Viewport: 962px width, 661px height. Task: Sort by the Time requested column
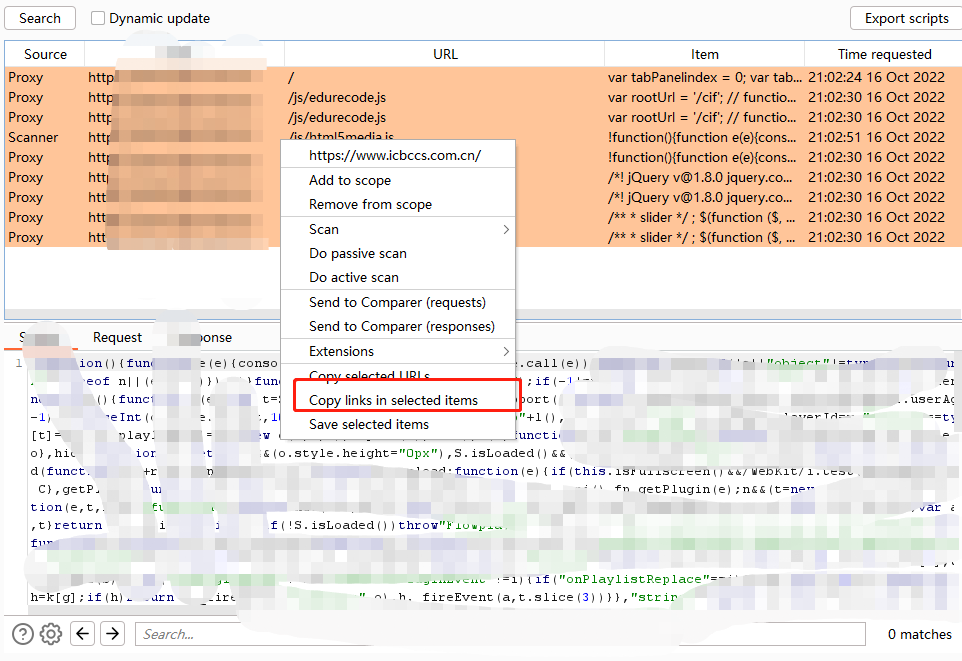pos(884,54)
